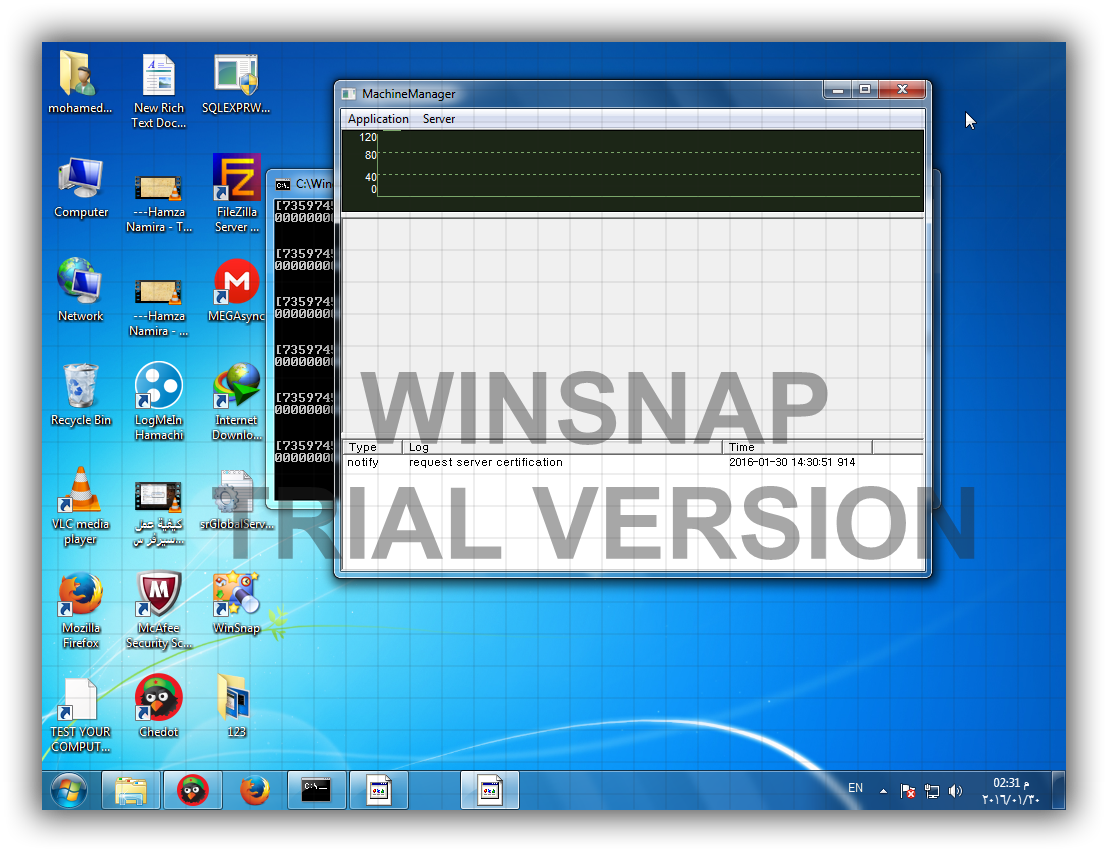
Task: Select the 2016-01-30 14:30:51 time cell
Action: click(792, 463)
